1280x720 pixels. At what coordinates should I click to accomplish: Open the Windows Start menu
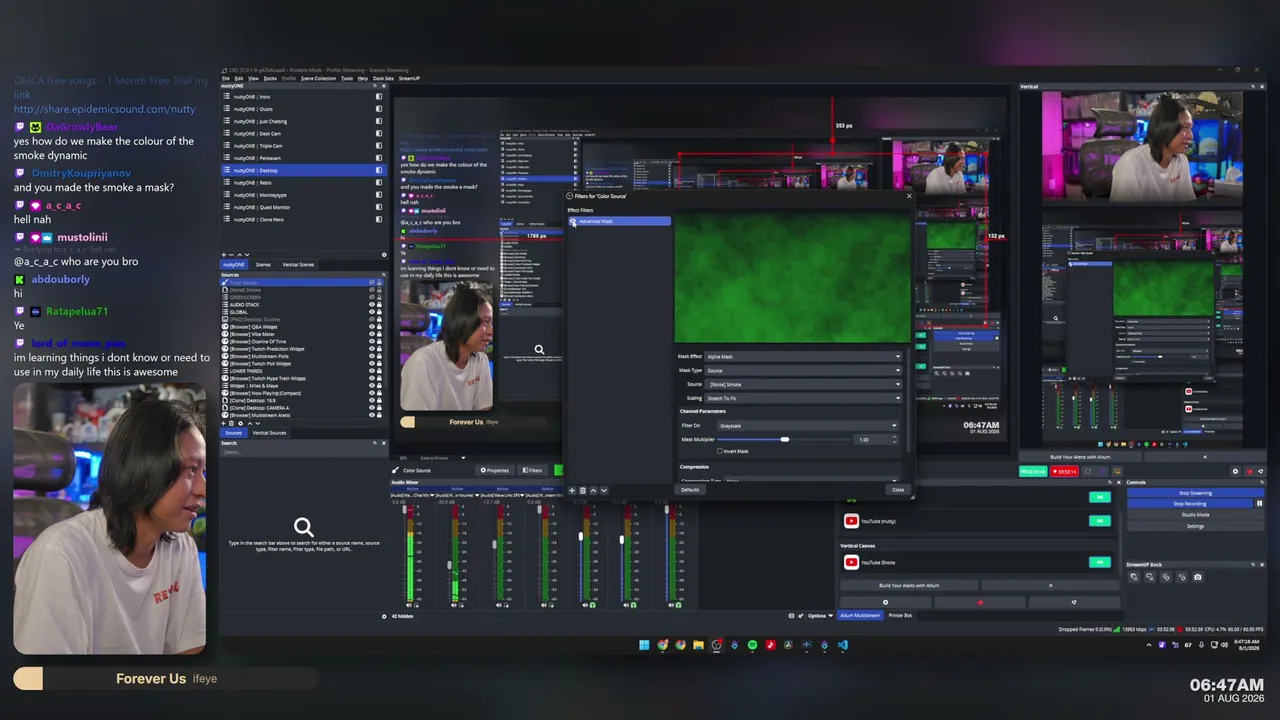(644, 645)
